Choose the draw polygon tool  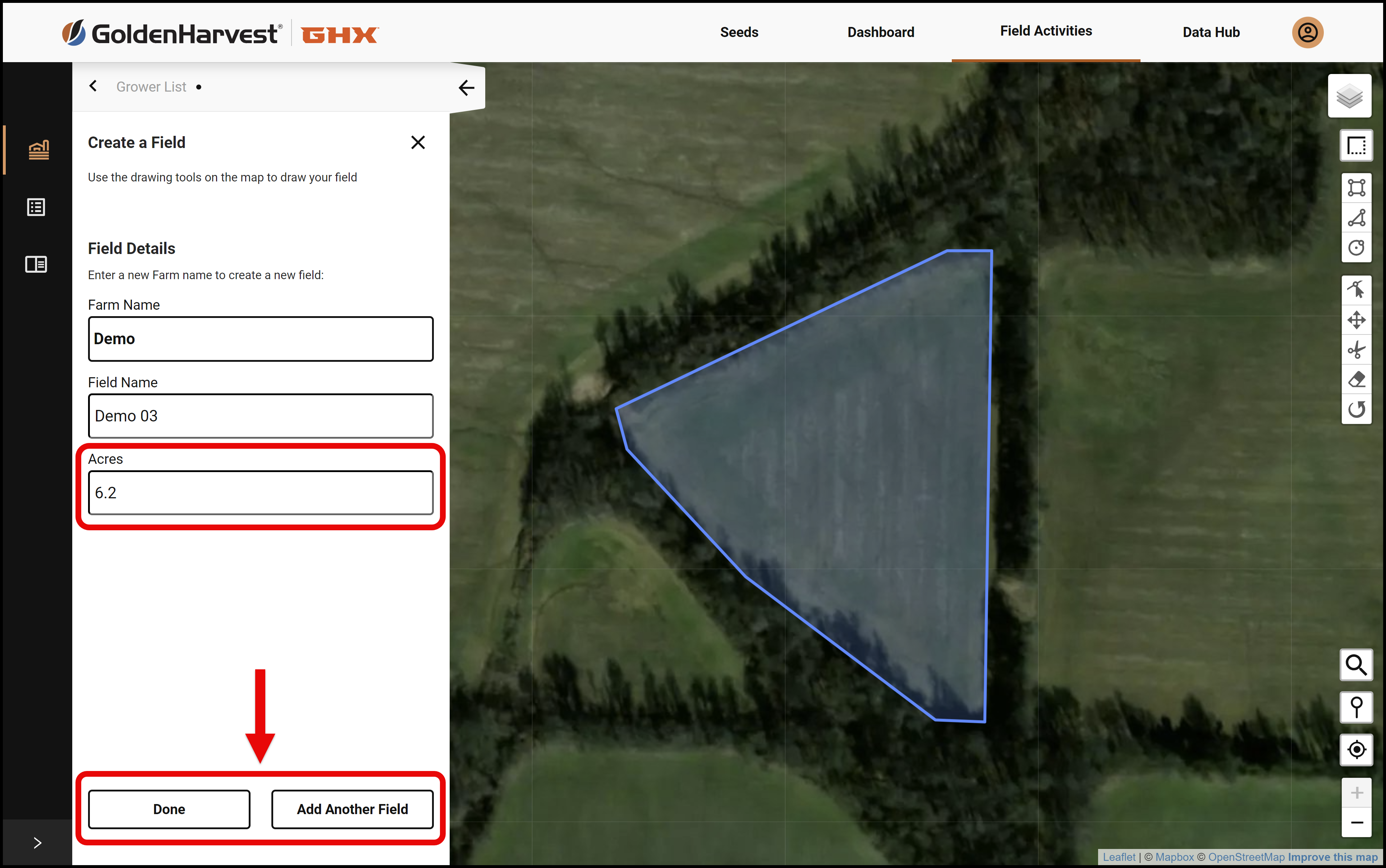(1356, 218)
